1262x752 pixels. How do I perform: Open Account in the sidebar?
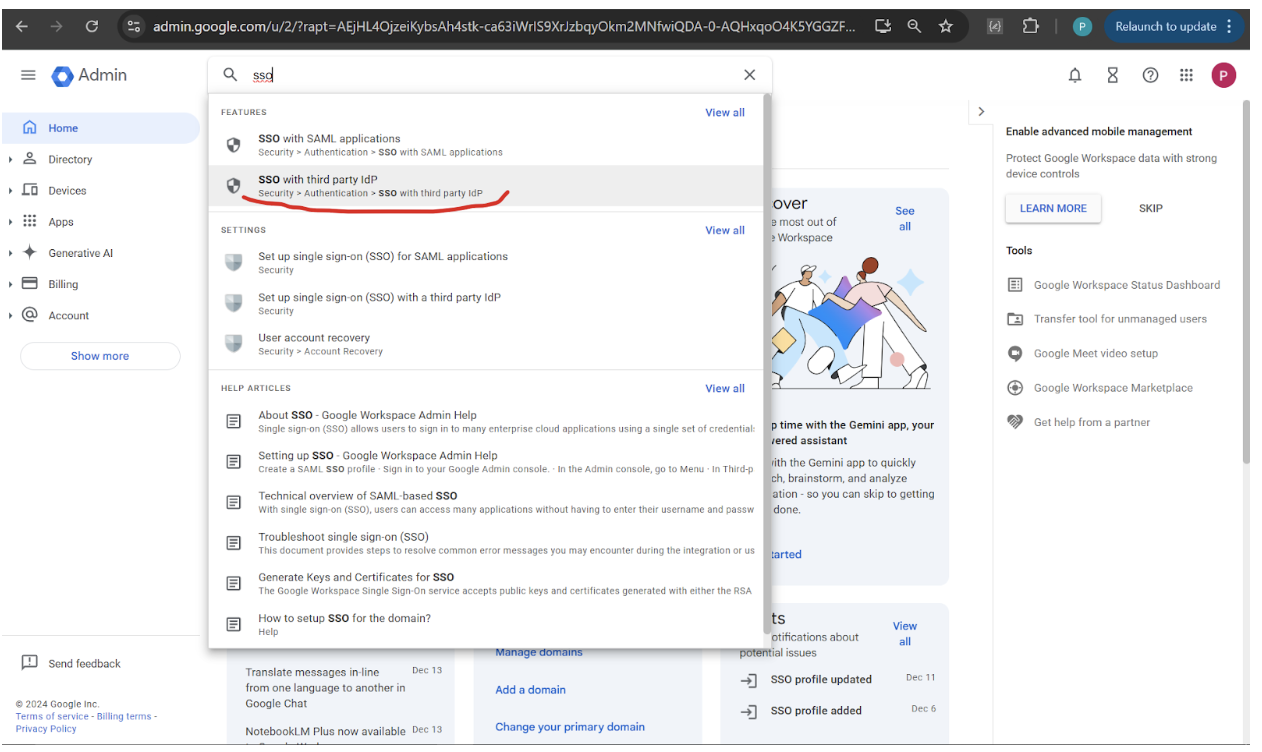click(69, 315)
